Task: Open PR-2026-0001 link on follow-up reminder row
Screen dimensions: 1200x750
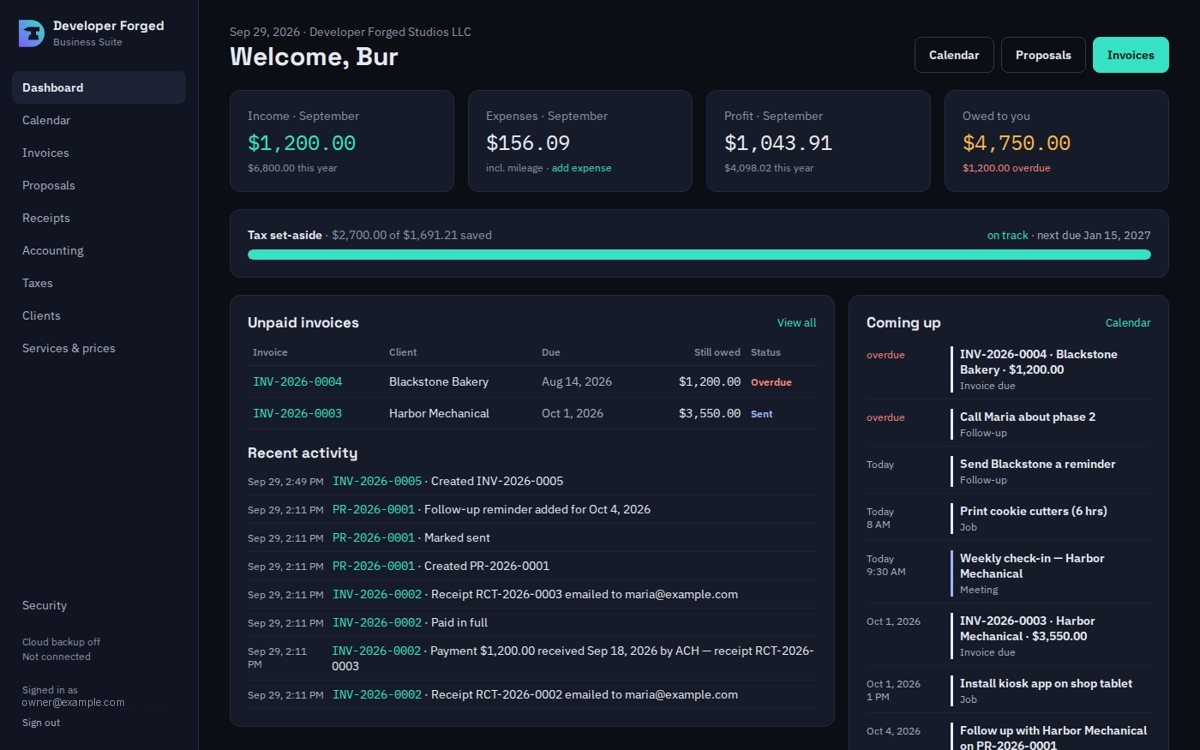Action: tap(373, 509)
